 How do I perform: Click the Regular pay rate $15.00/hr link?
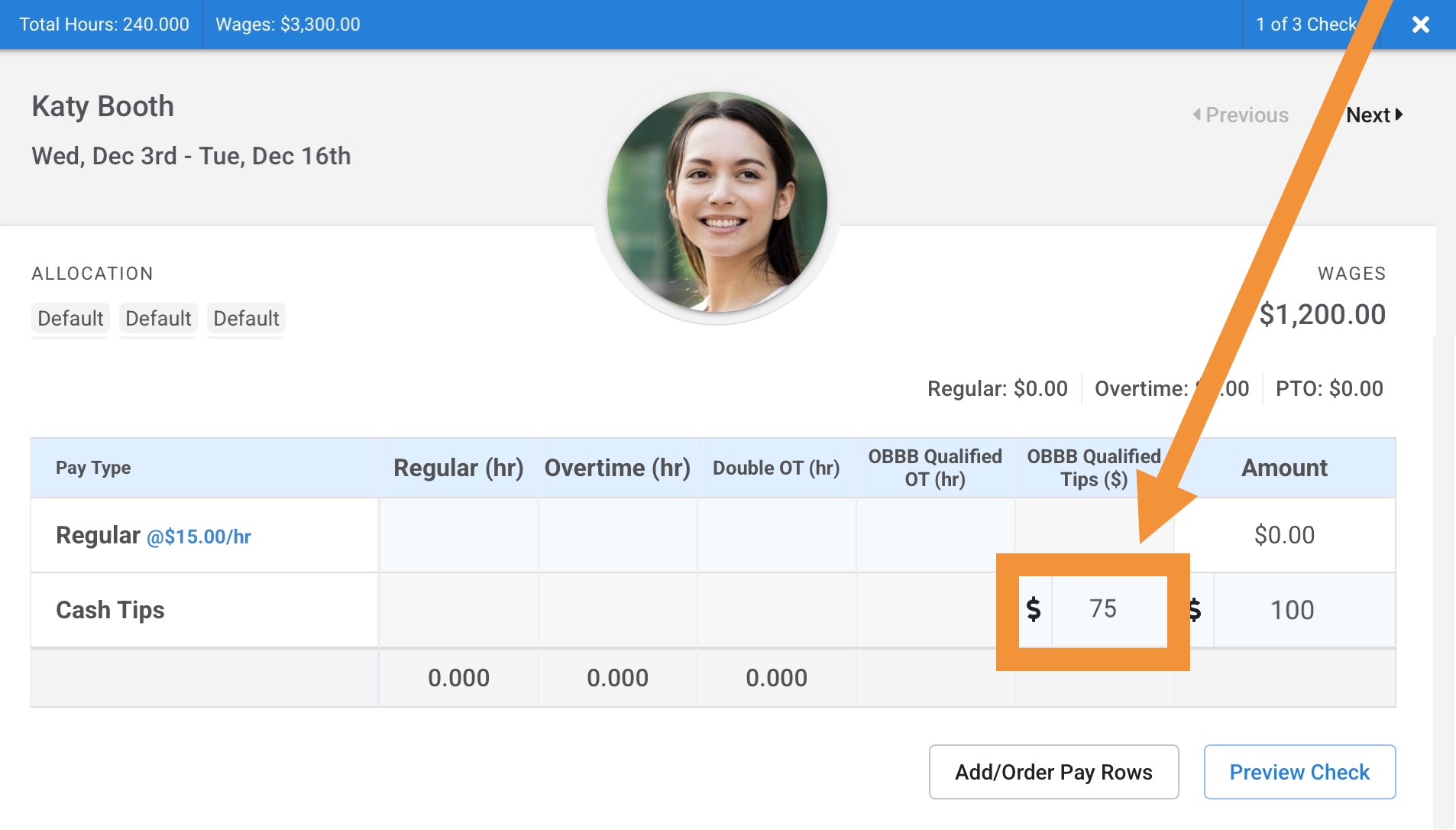click(x=199, y=537)
